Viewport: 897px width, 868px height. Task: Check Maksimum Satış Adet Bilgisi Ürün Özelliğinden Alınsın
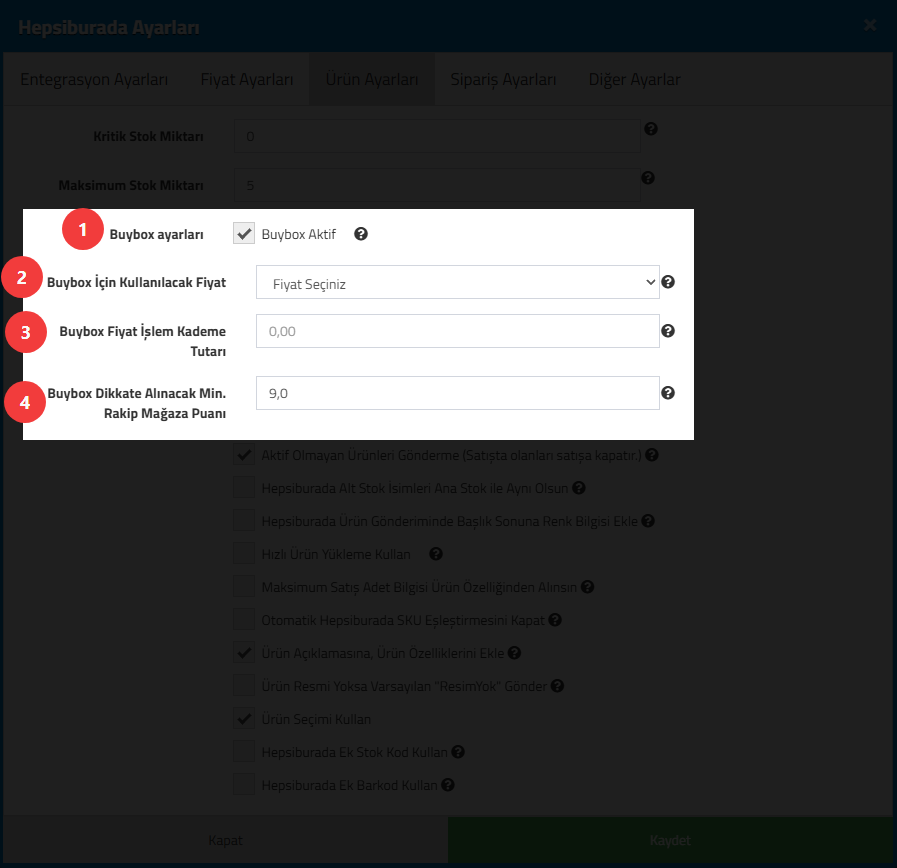(x=244, y=587)
